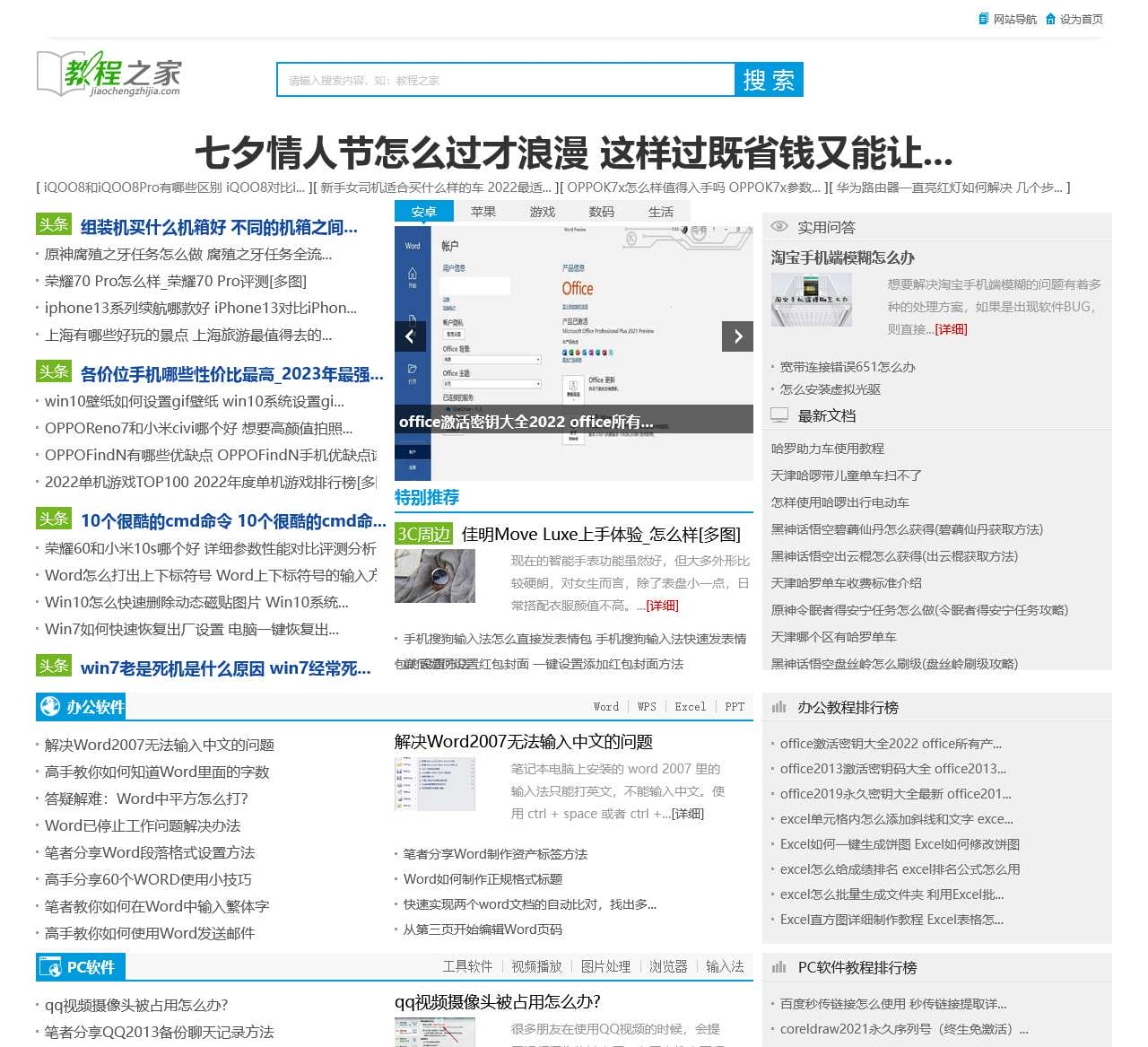Click bar chart icon beside 办公教程排行榜
1148x1047 pixels.
[x=779, y=707]
